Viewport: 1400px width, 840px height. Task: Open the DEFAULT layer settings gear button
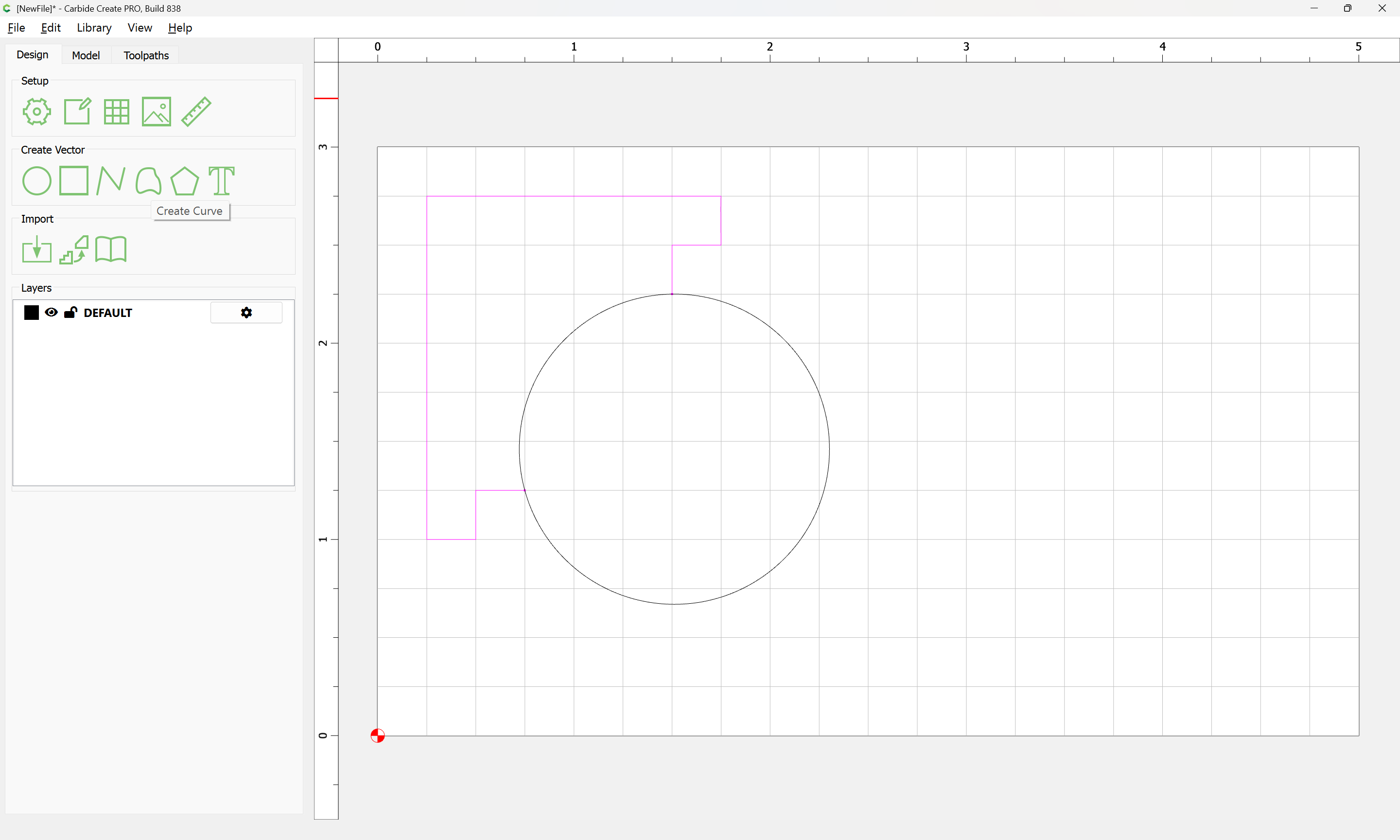tap(246, 313)
